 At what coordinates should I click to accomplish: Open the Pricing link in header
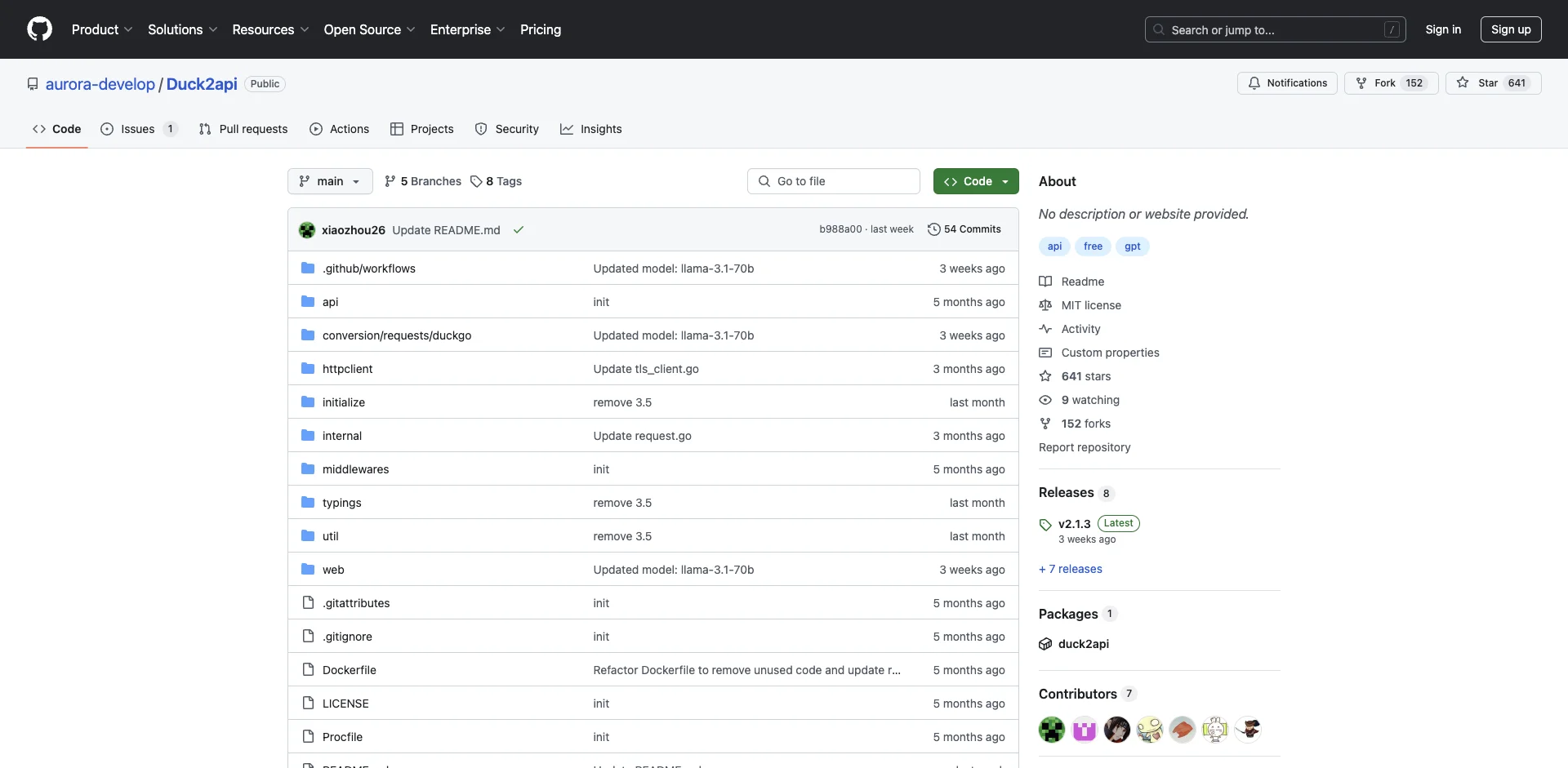(x=541, y=29)
